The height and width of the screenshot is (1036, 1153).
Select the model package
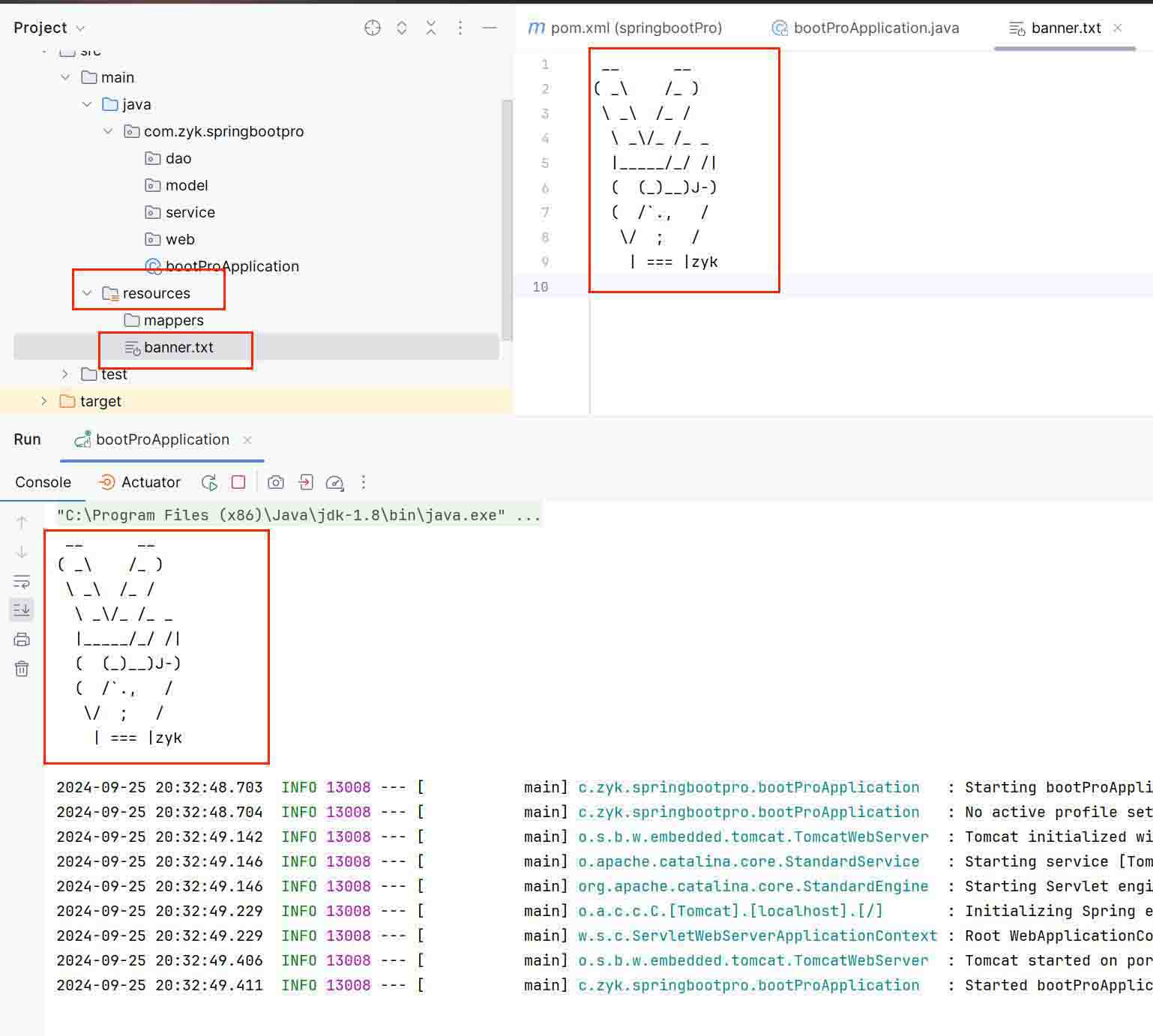(x=177, y=185)
